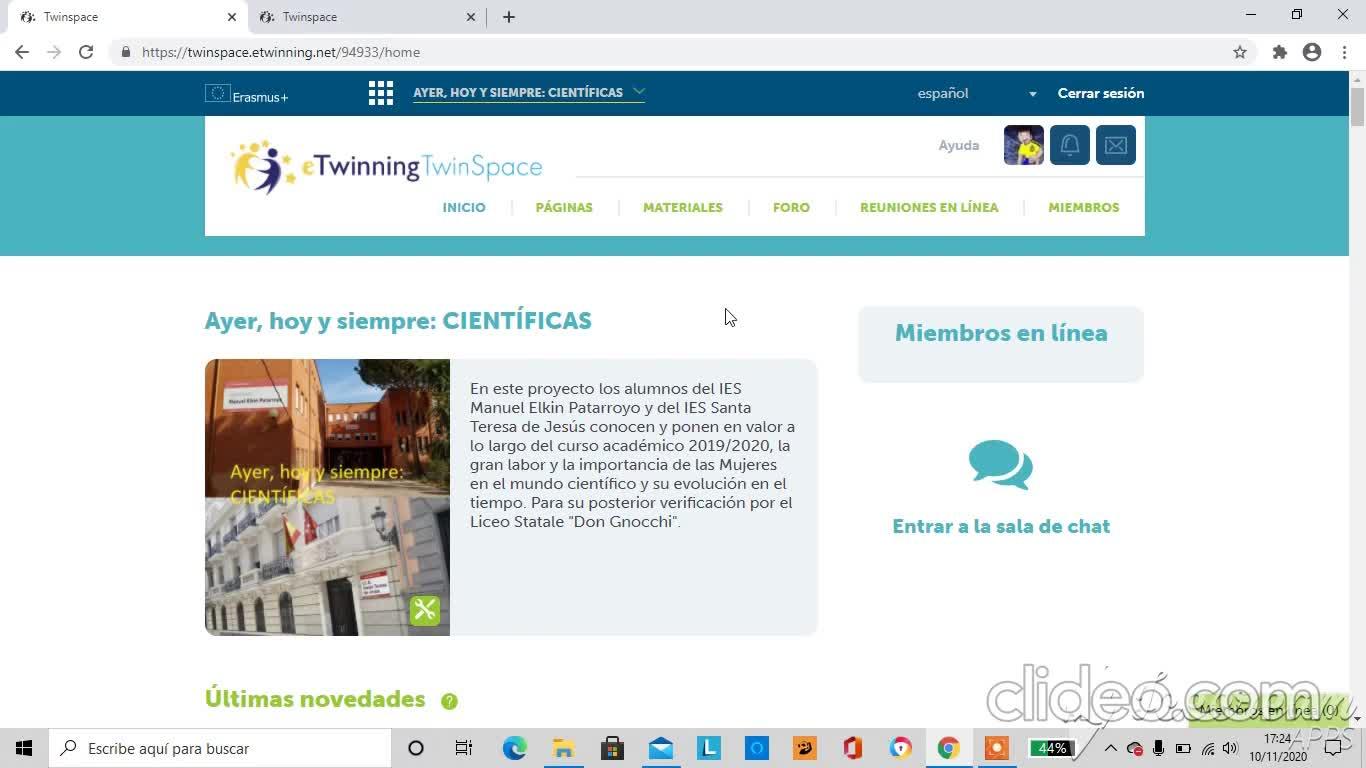Image resolution: width=1366 pixels, height=768 pixels.
Task: Click Entrar a la sala de chat
Action: click(x=1001, y=526)
